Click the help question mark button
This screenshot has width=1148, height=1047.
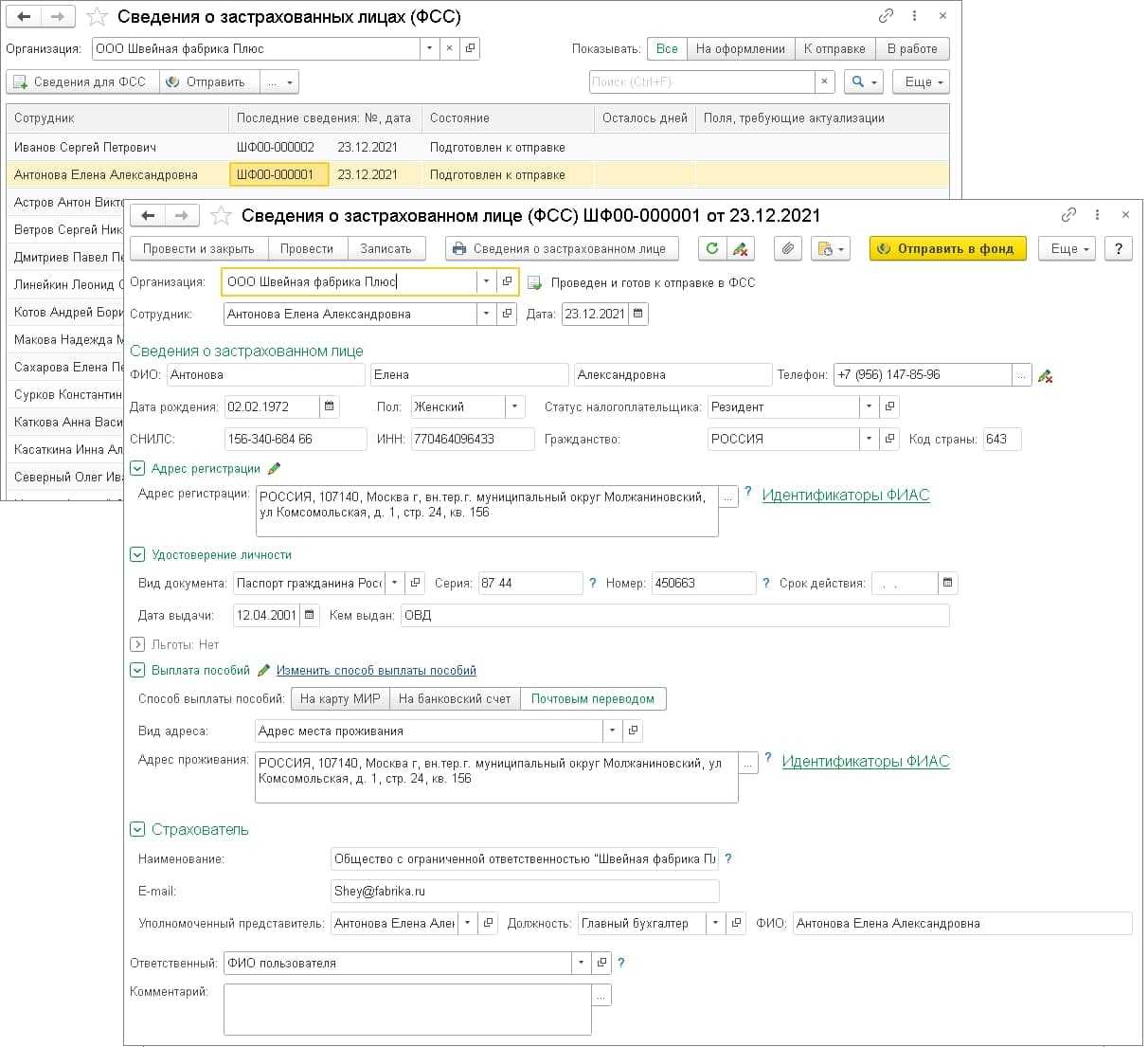1119,248
